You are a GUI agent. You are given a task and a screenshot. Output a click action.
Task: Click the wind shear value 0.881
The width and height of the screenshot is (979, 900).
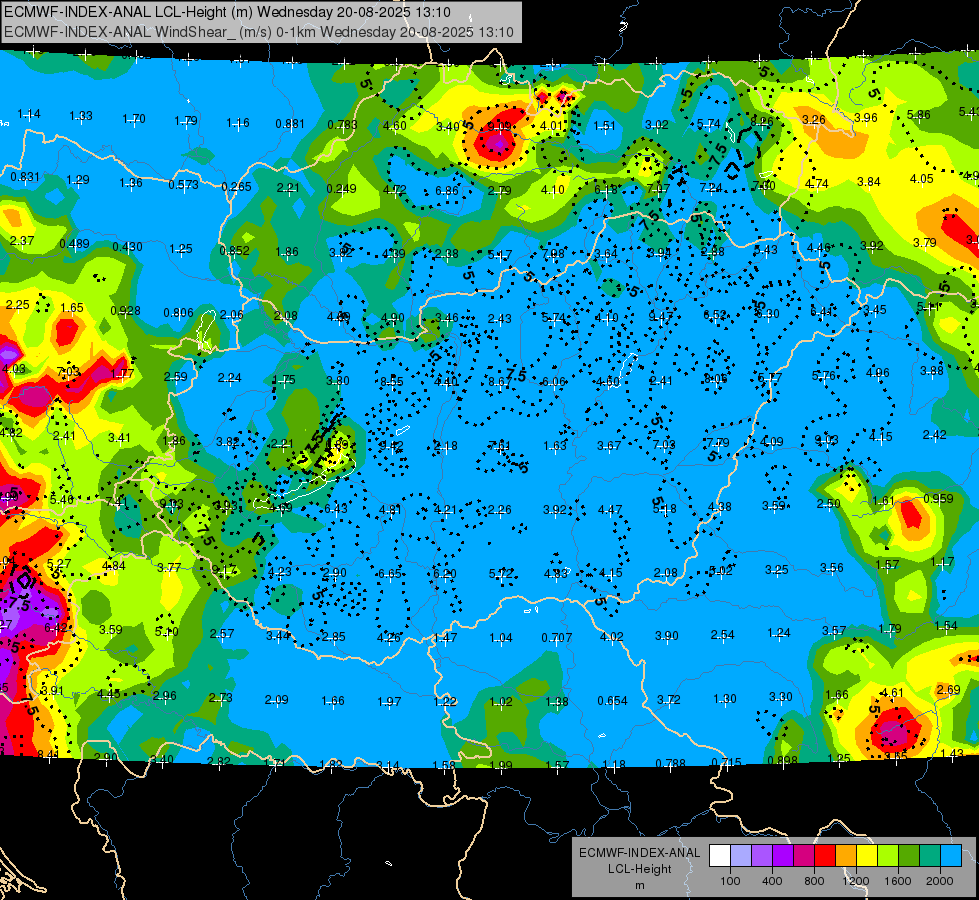coord(290,124)
